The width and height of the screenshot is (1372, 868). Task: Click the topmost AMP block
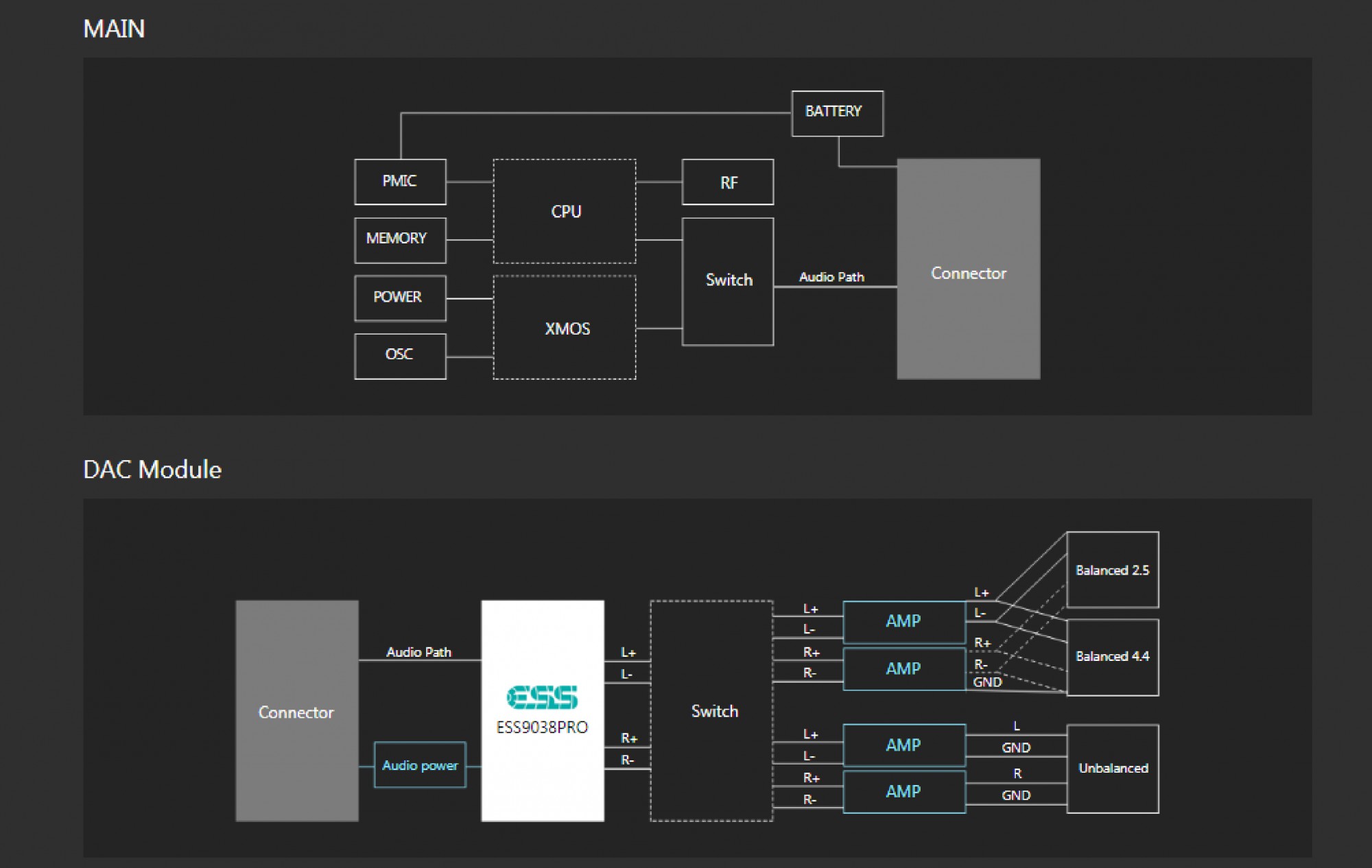[x=903, y=621]
